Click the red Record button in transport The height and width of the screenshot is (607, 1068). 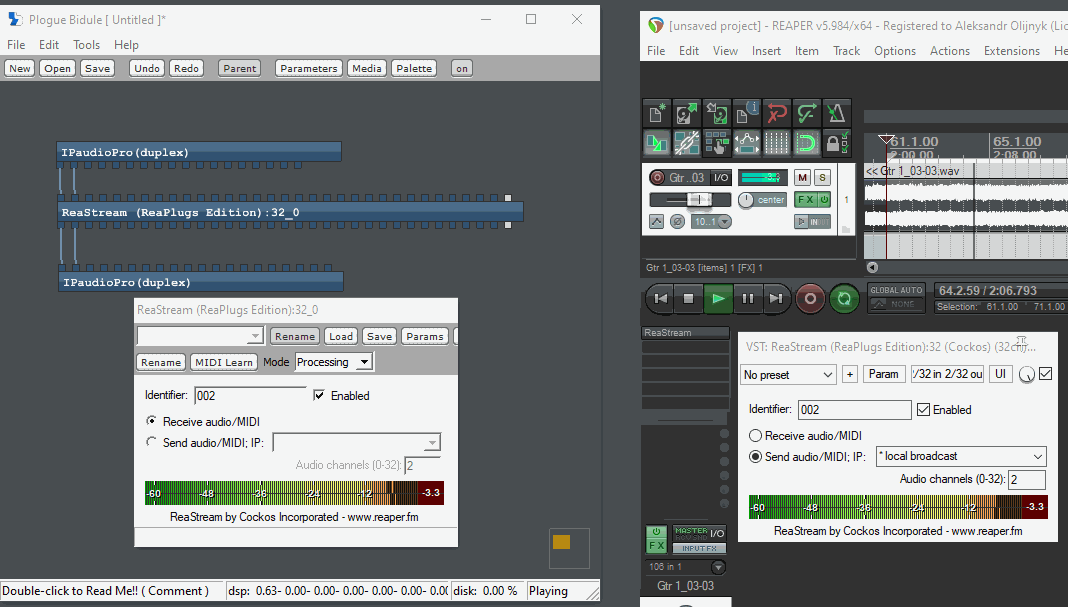pyautogui.click(x=810, y=298)
